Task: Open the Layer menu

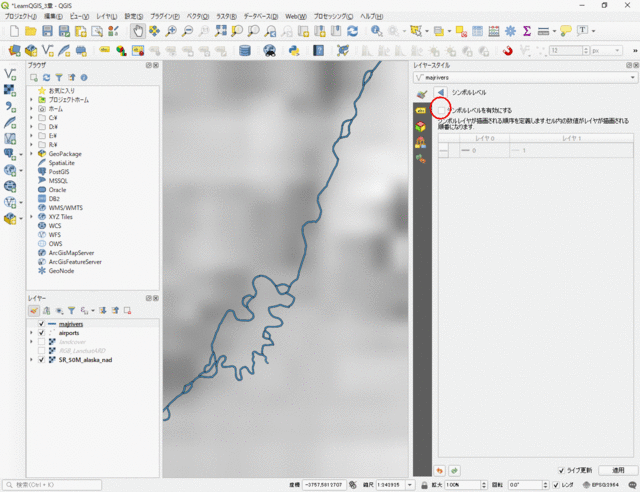Action: (x=107, y=16)
